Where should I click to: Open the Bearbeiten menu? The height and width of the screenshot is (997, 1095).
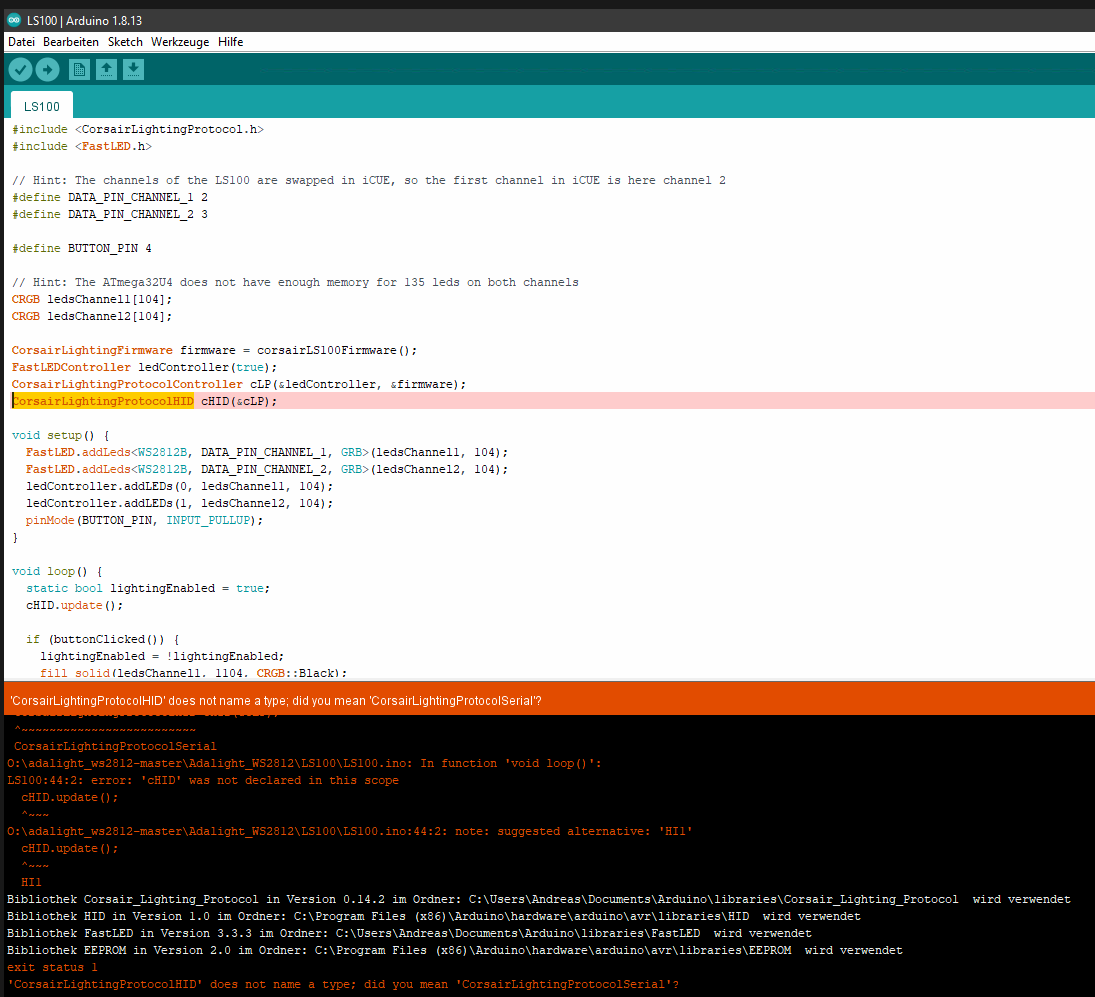coord(70,41)
